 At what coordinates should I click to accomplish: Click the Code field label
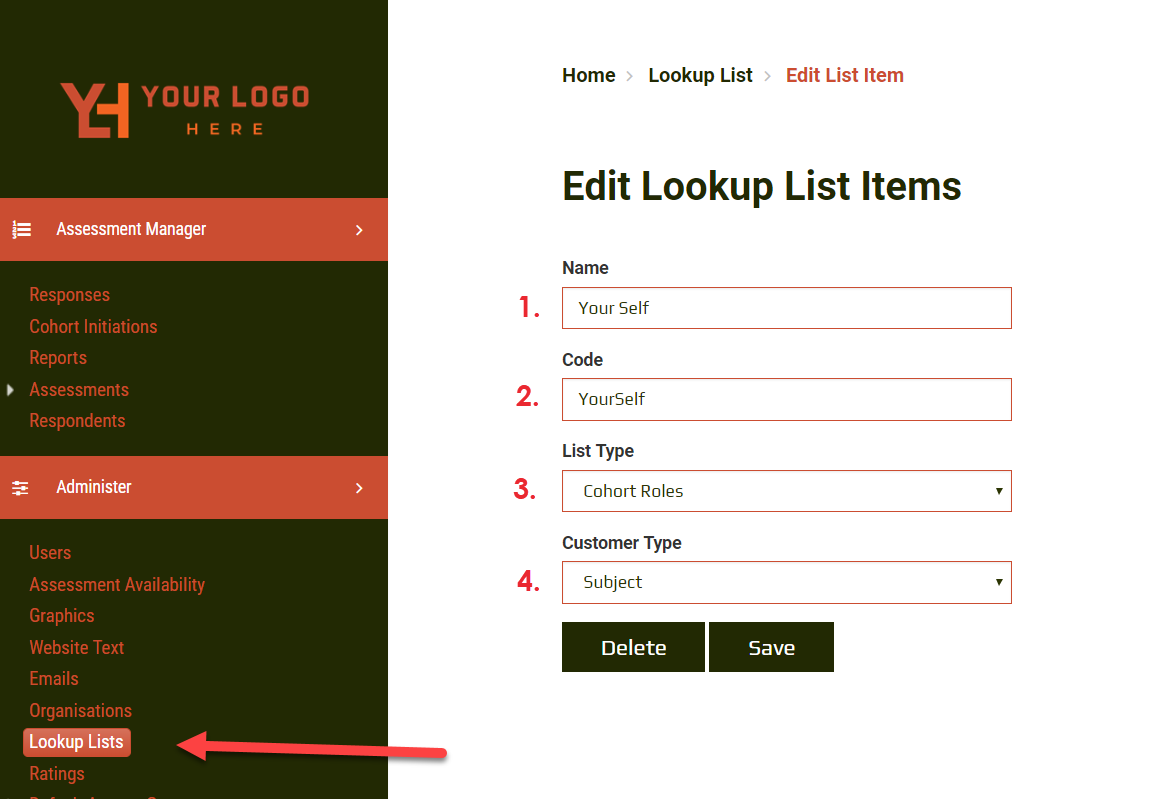(x=582, y=360)
